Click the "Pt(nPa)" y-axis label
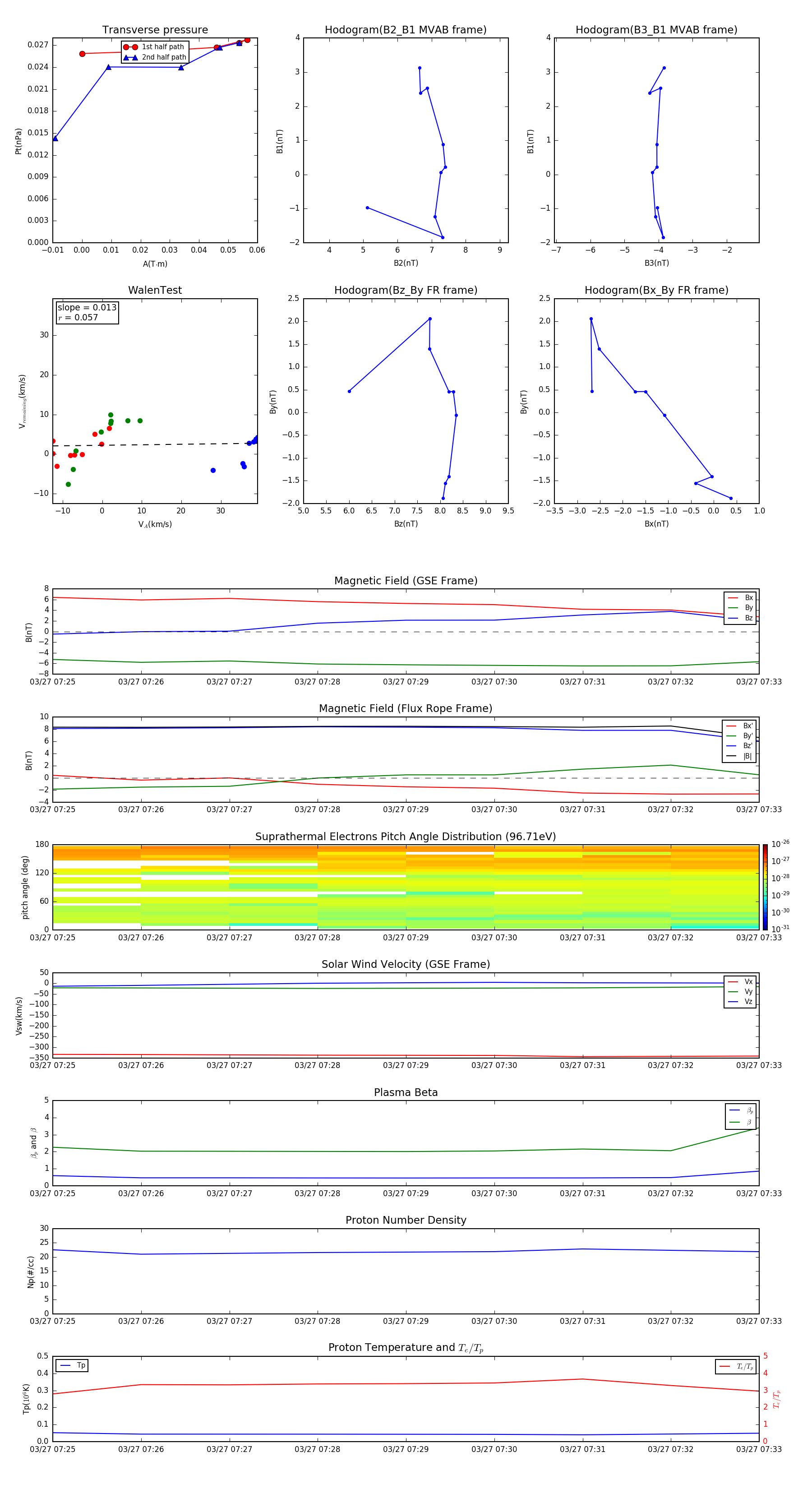This screenshot has width=812, height=1489. pos(18,141)
